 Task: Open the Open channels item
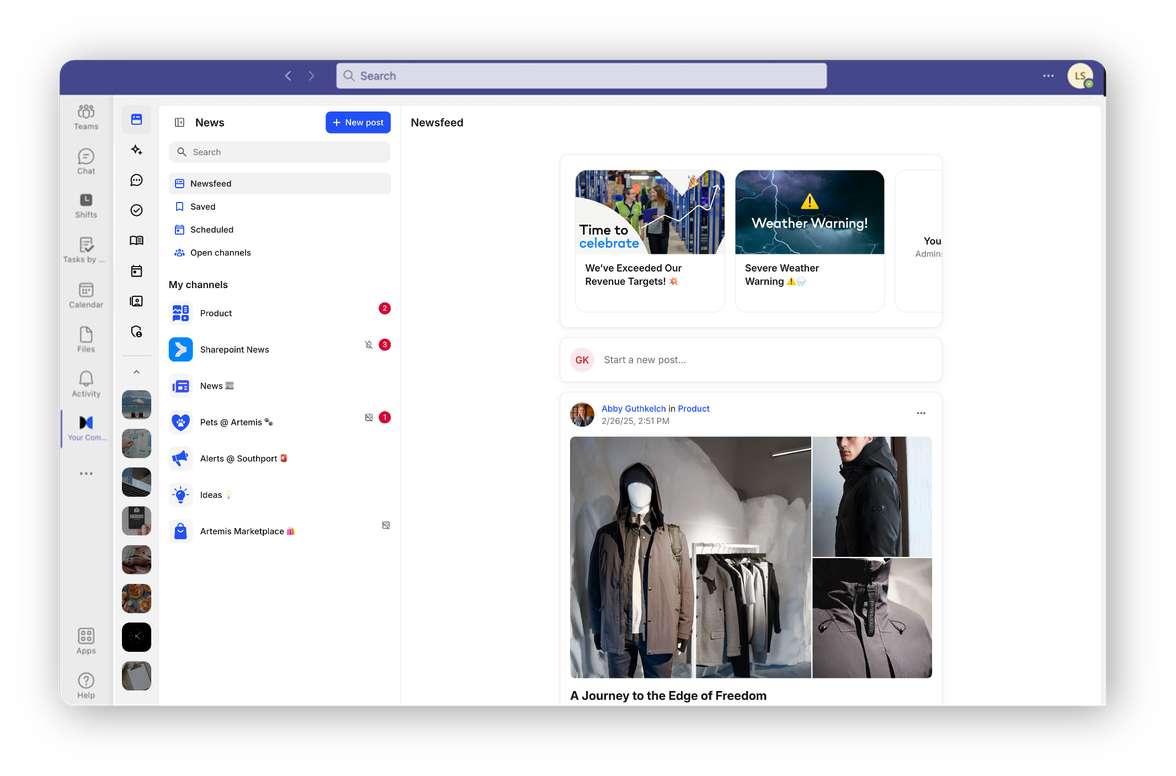click(280, 253)
